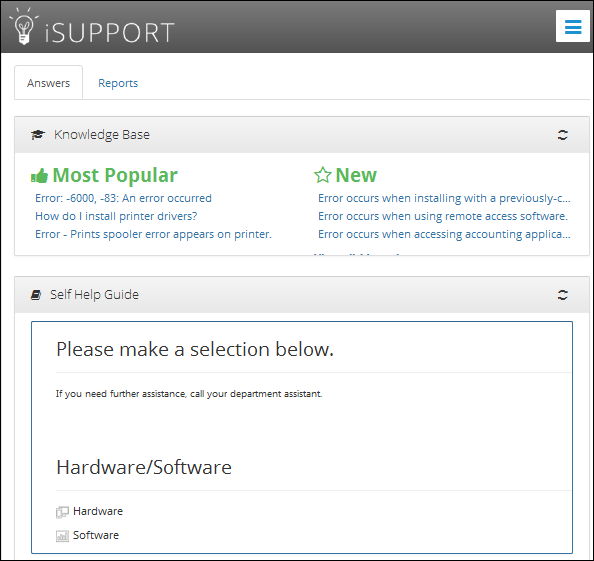Open the hamburger menu button

tap(572, 26)
